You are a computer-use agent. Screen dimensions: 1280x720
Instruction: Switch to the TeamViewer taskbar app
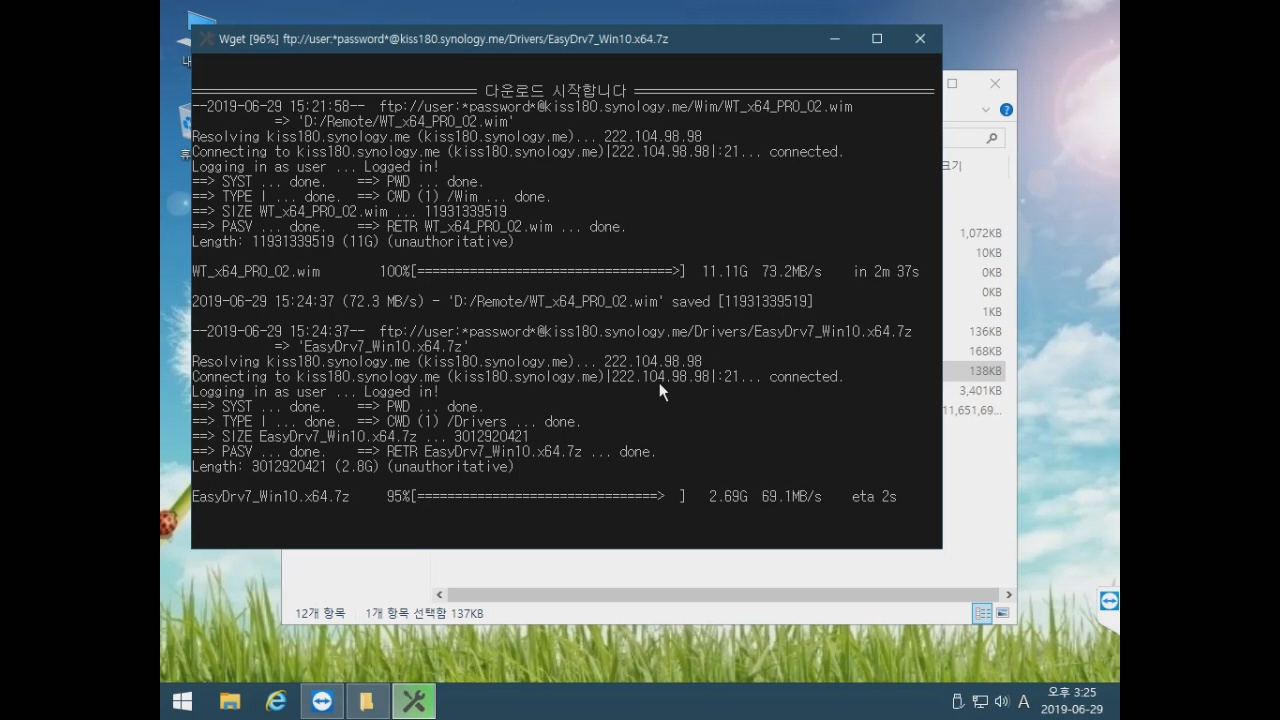[x=322, y=702]
